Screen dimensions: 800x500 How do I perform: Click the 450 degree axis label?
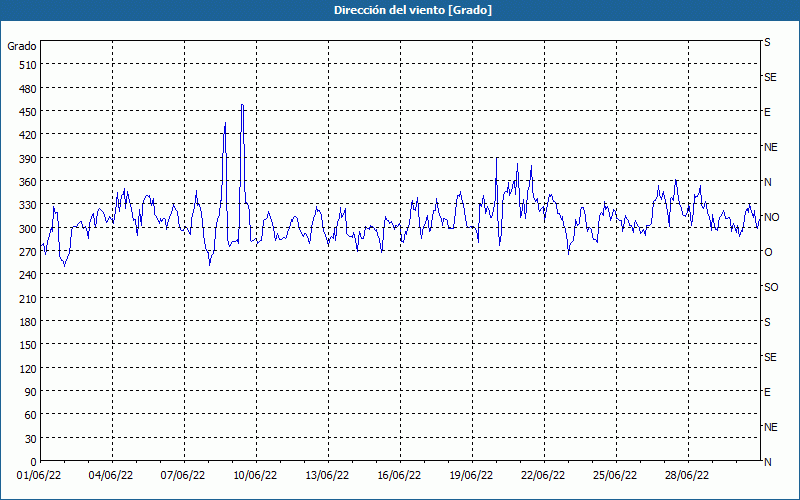click(29, 112)
